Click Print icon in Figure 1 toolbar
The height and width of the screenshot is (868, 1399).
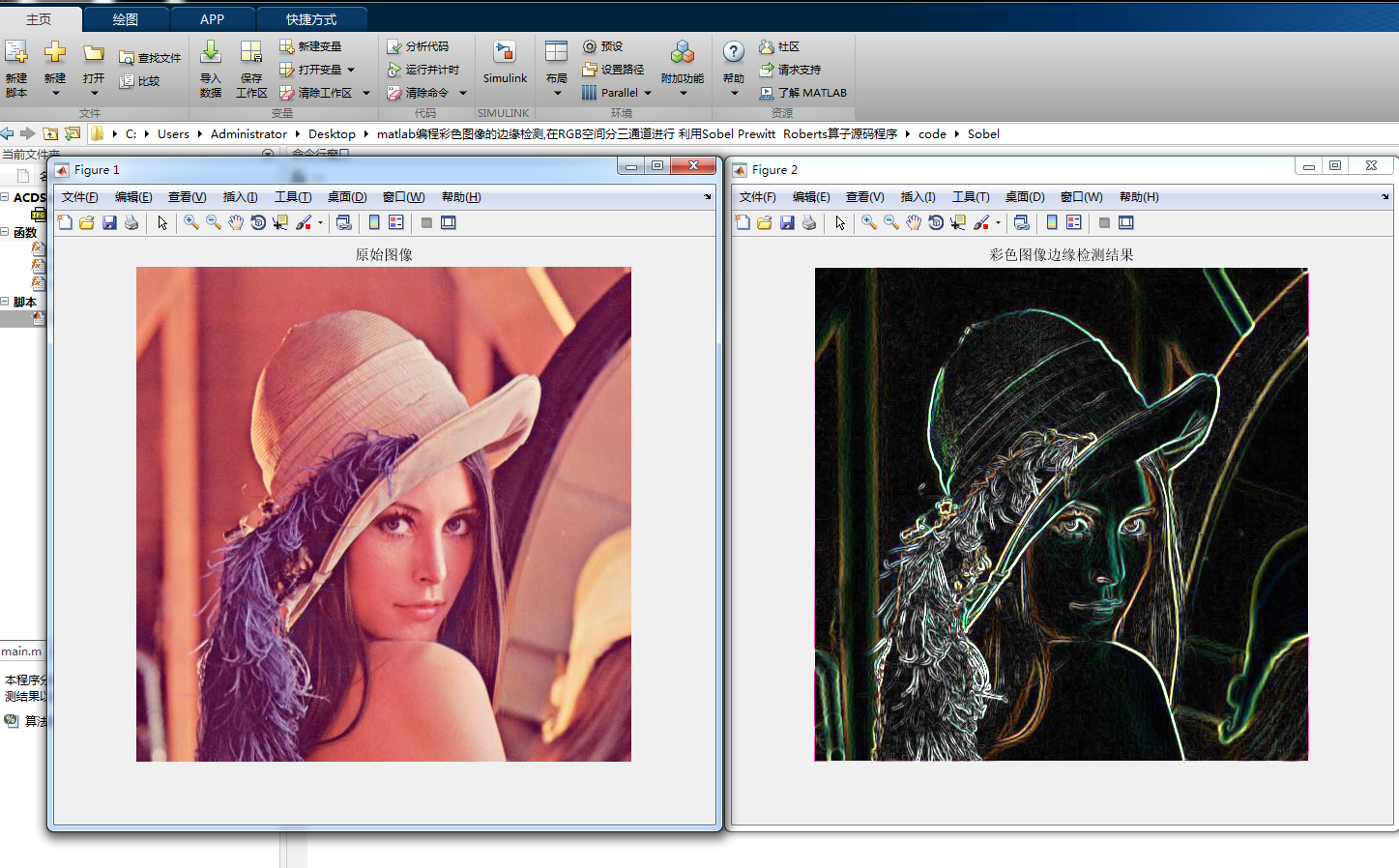click(131, 222)
